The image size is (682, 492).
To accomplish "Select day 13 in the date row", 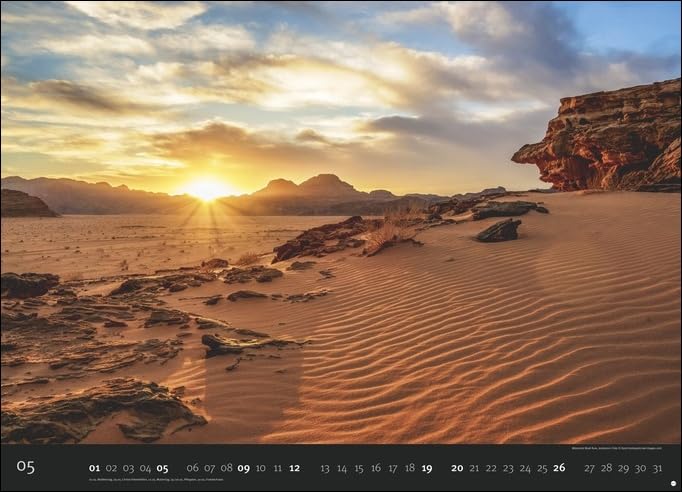I will tap(325, 469).
